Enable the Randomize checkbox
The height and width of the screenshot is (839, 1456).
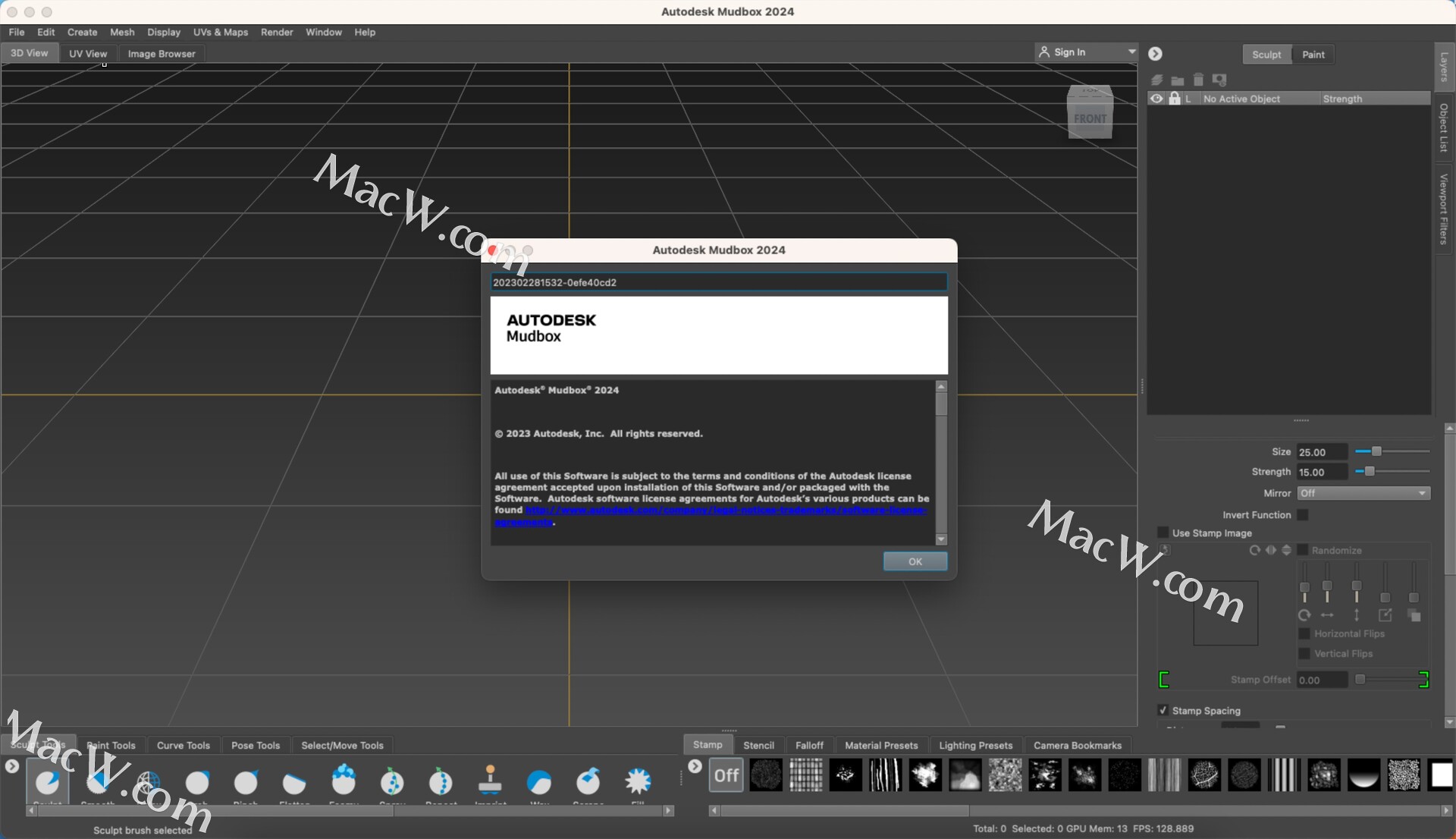click(1303, 550)
